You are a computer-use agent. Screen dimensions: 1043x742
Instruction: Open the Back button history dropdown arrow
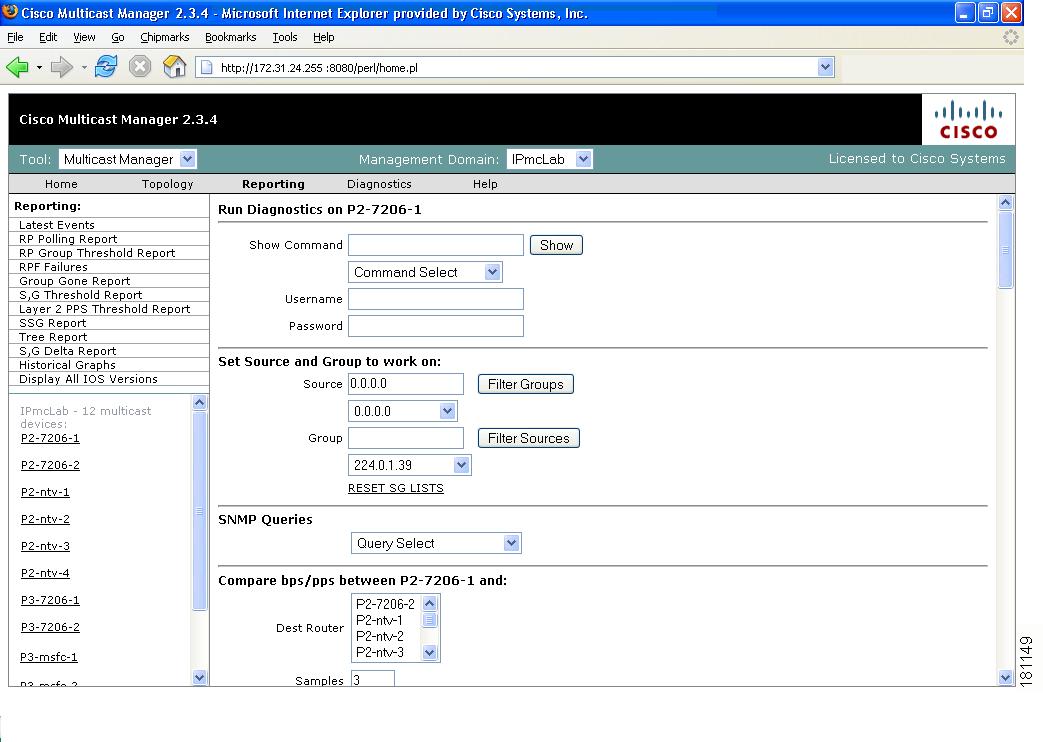[x=39, y=67]
